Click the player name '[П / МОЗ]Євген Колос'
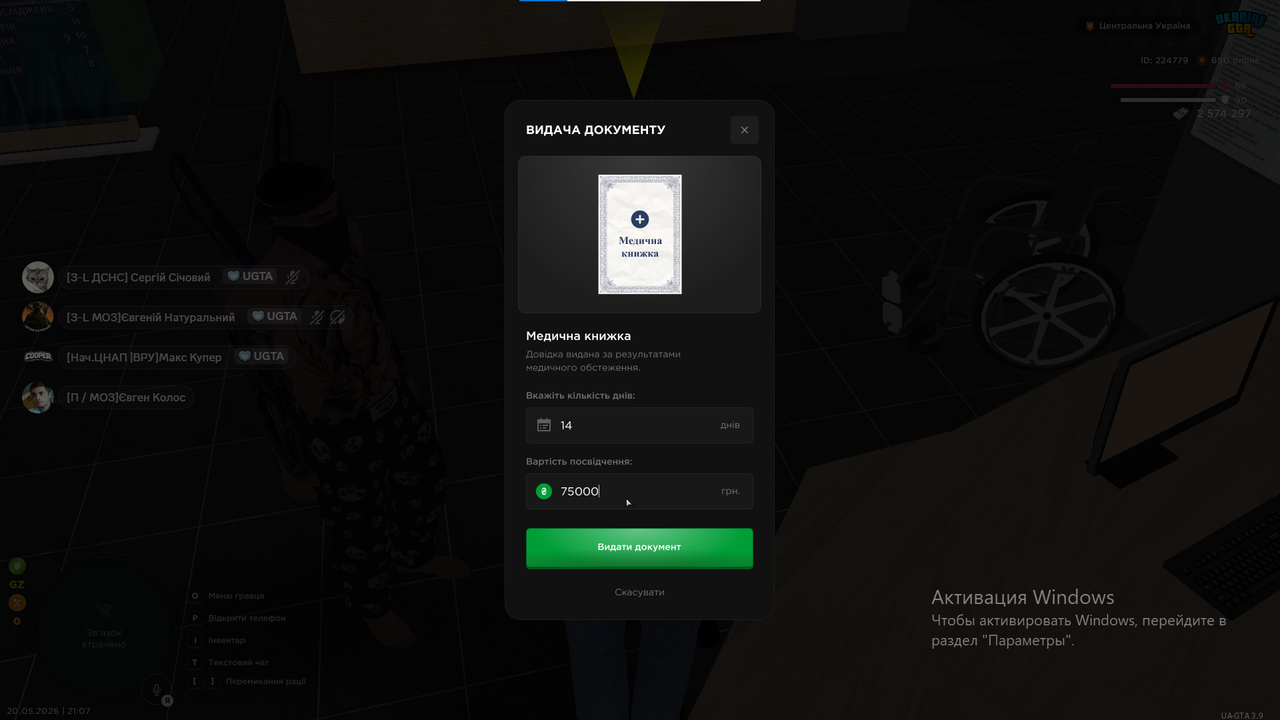The width and height of the screenshot is (1280, 720). [x=126, y=397]
